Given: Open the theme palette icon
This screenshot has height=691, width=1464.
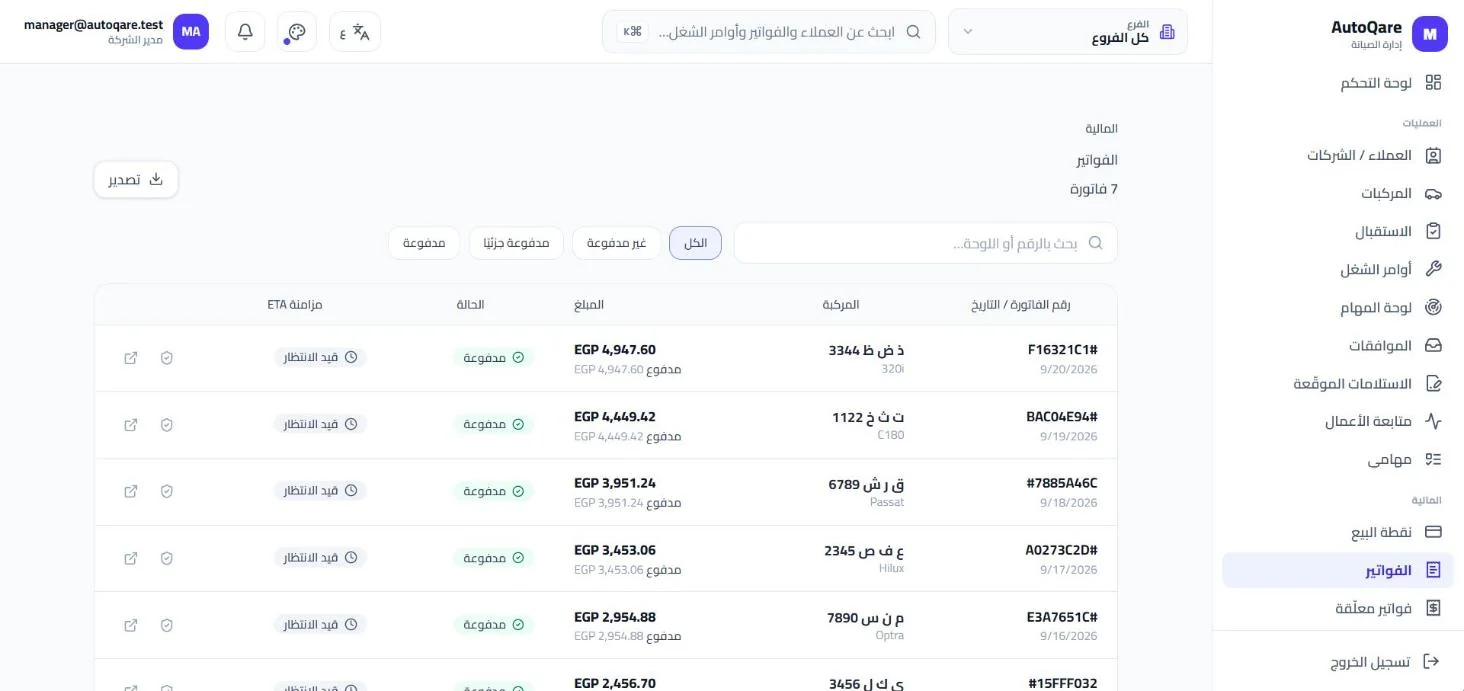Looking at the screenshot, I should [x=297, y=32].
